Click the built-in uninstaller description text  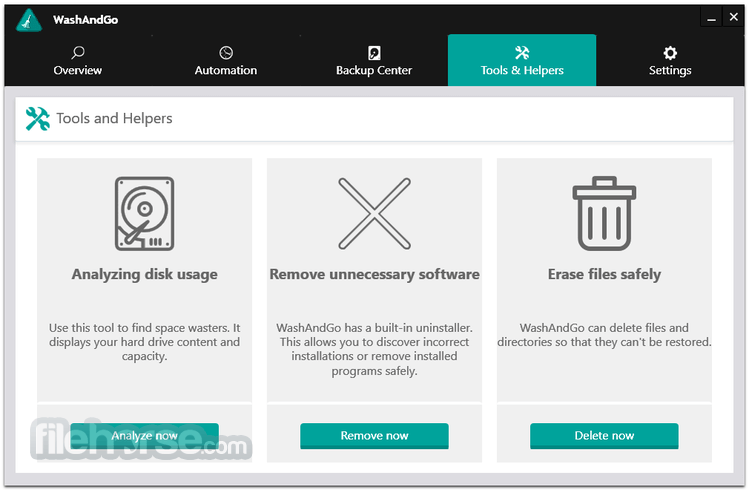pos(374,349)
